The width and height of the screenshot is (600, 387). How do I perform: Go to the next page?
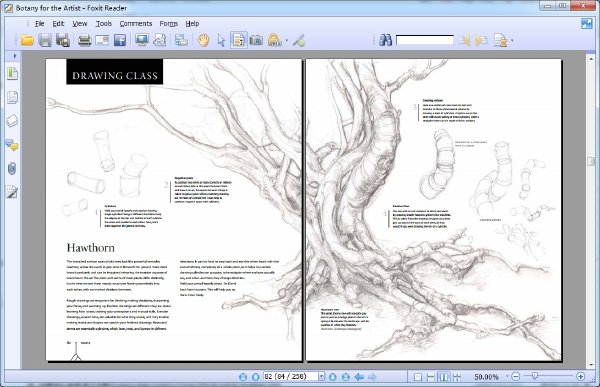(x=333, y=377)
